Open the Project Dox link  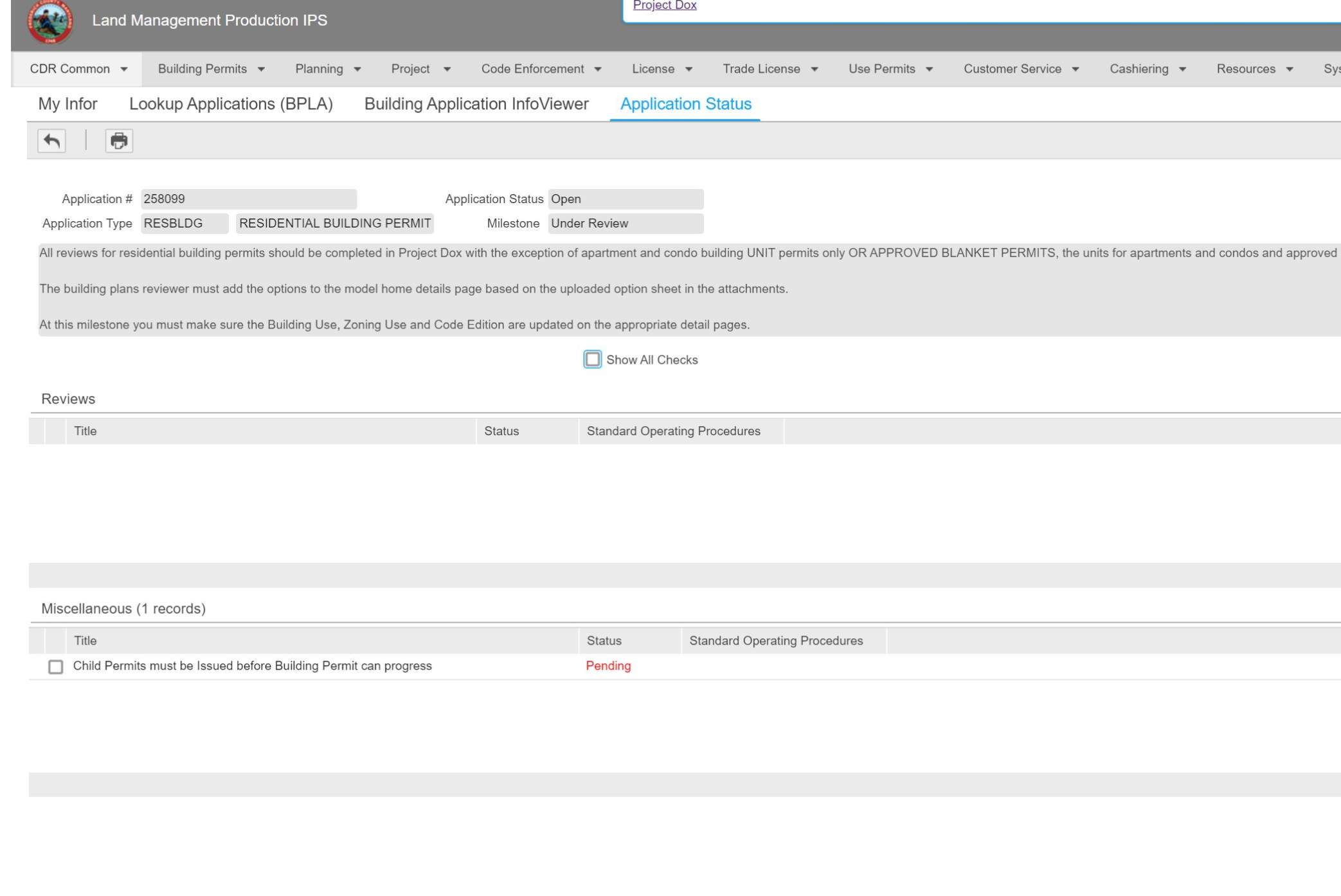(664, 5)
